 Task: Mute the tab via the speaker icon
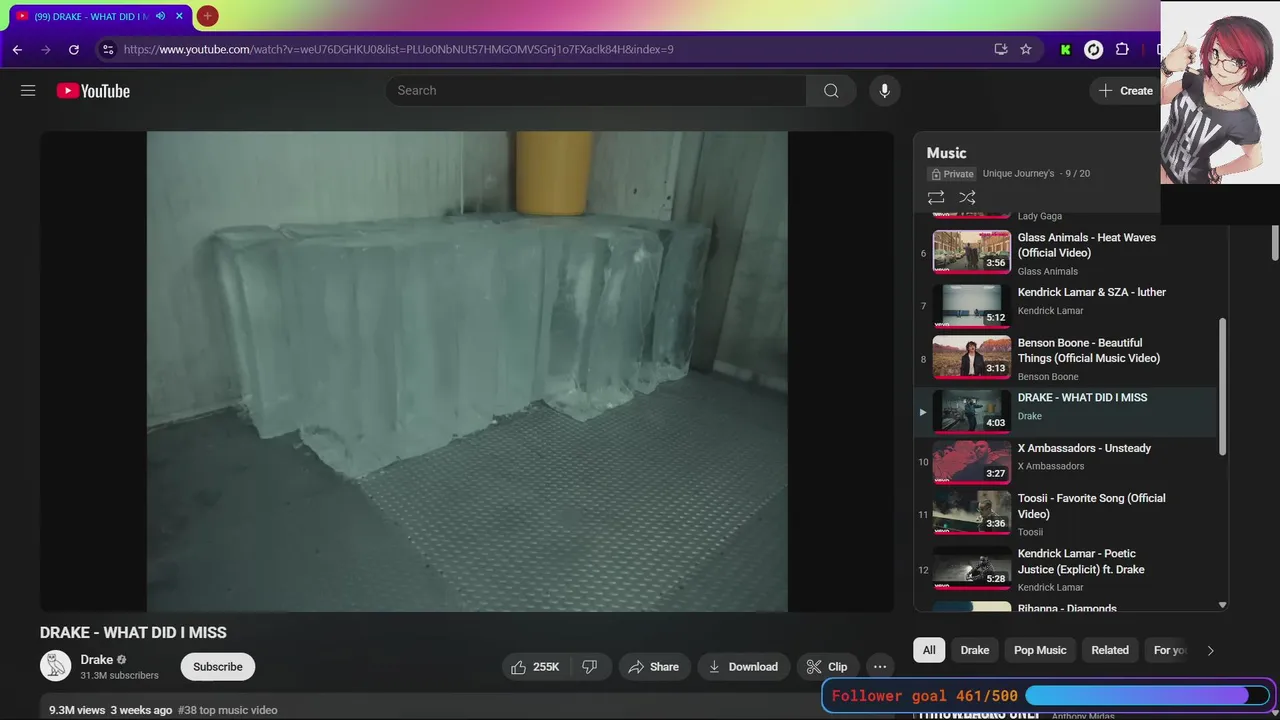[x=160, y=16]
